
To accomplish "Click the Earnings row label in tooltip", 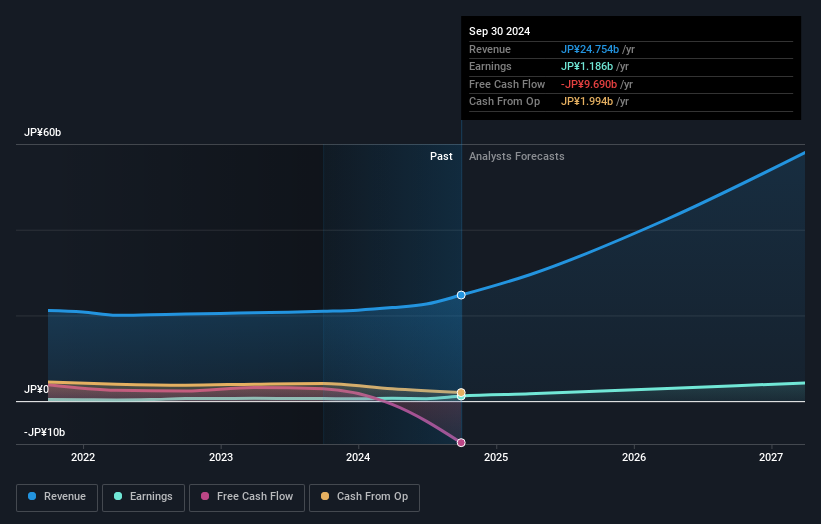I will 490,66.
